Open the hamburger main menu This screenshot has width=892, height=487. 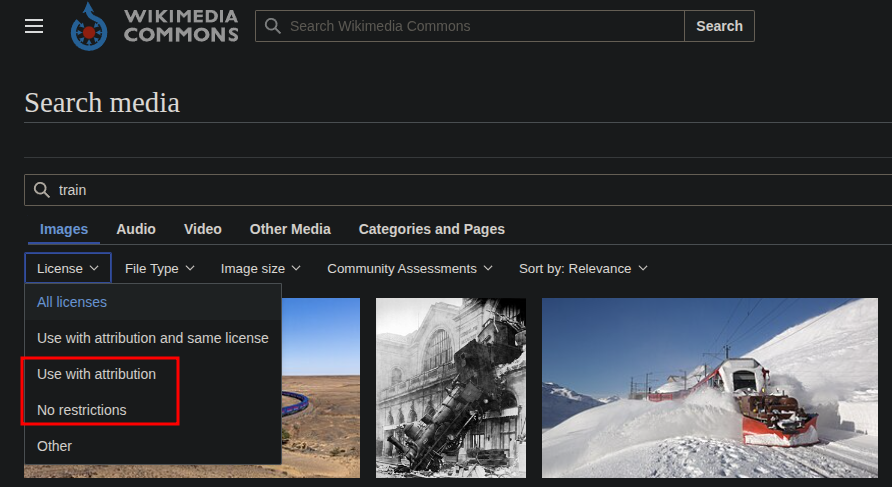point(34,26)
